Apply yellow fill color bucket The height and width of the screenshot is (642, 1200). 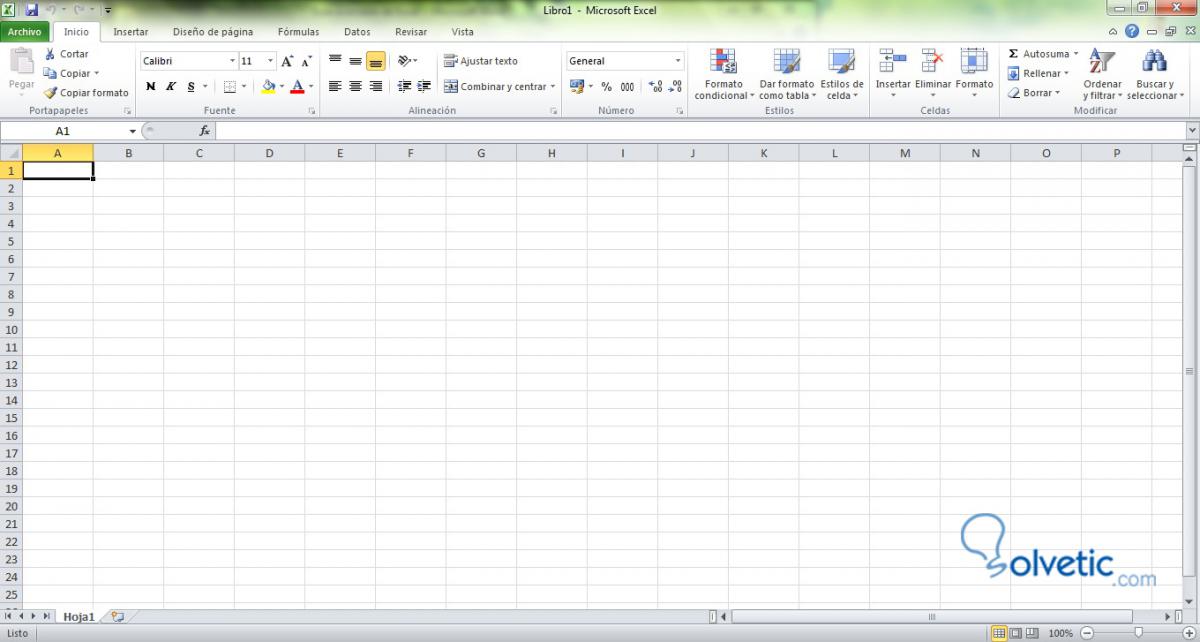point(268,87)
